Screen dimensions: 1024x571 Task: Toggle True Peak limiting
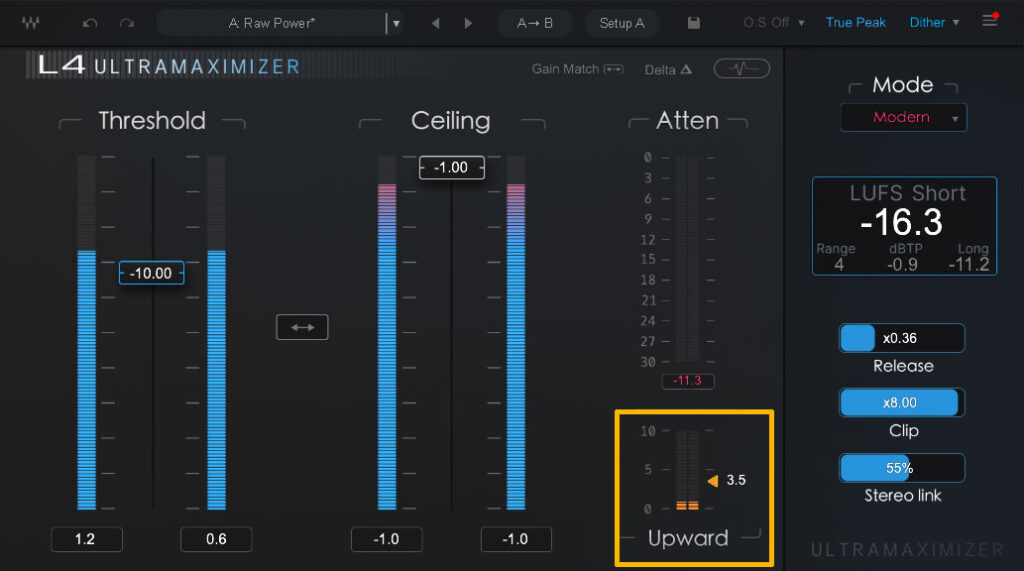coord(855,22)
